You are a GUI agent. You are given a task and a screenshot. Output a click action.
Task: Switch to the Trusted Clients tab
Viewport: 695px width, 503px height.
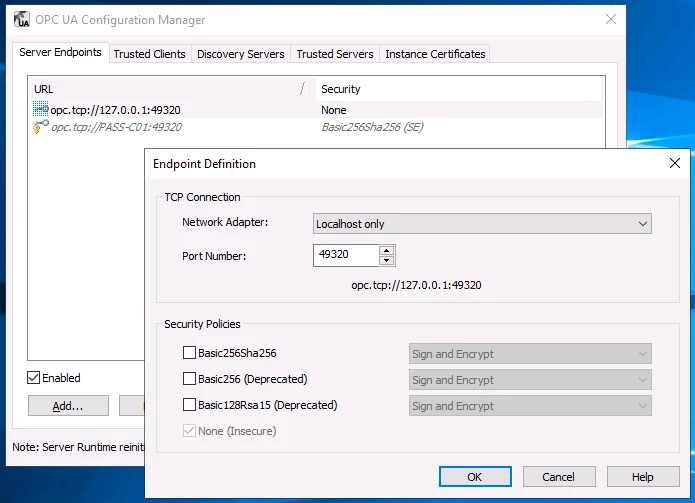(149, 54)
